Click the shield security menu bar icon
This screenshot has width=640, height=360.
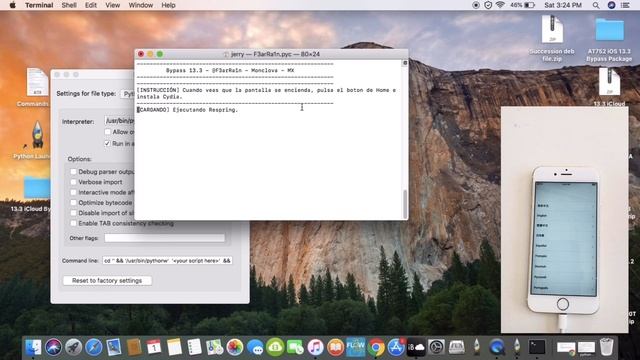(488, 5)
